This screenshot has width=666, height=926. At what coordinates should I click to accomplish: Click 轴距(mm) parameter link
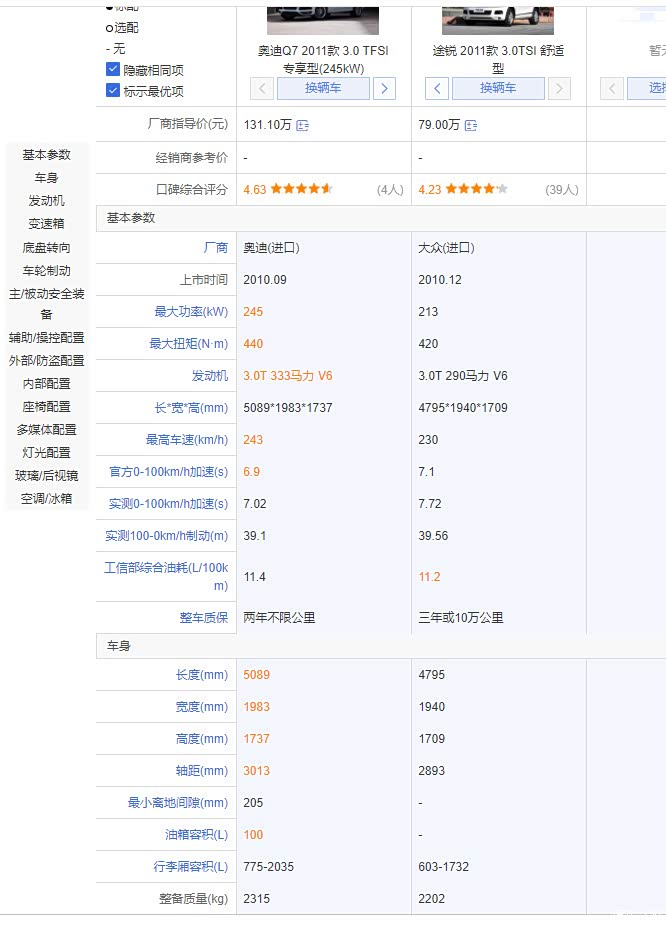(202, 771)
